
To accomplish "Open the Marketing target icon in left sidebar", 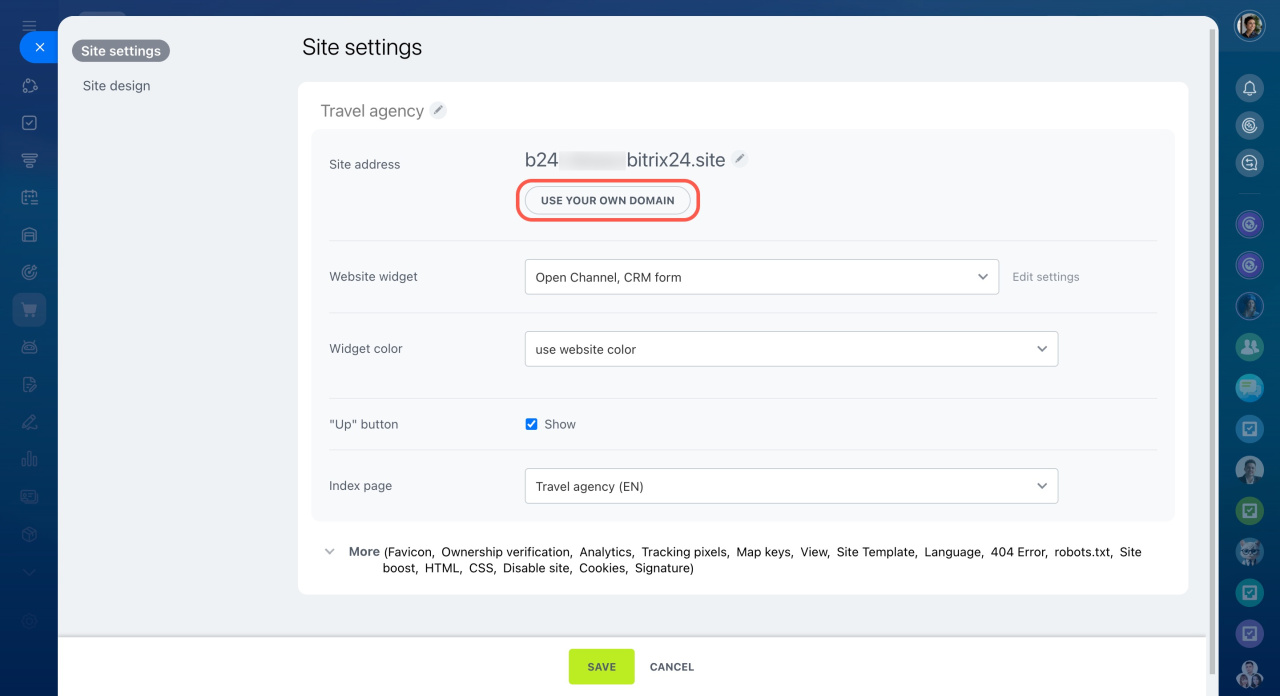I will (29, 272).
